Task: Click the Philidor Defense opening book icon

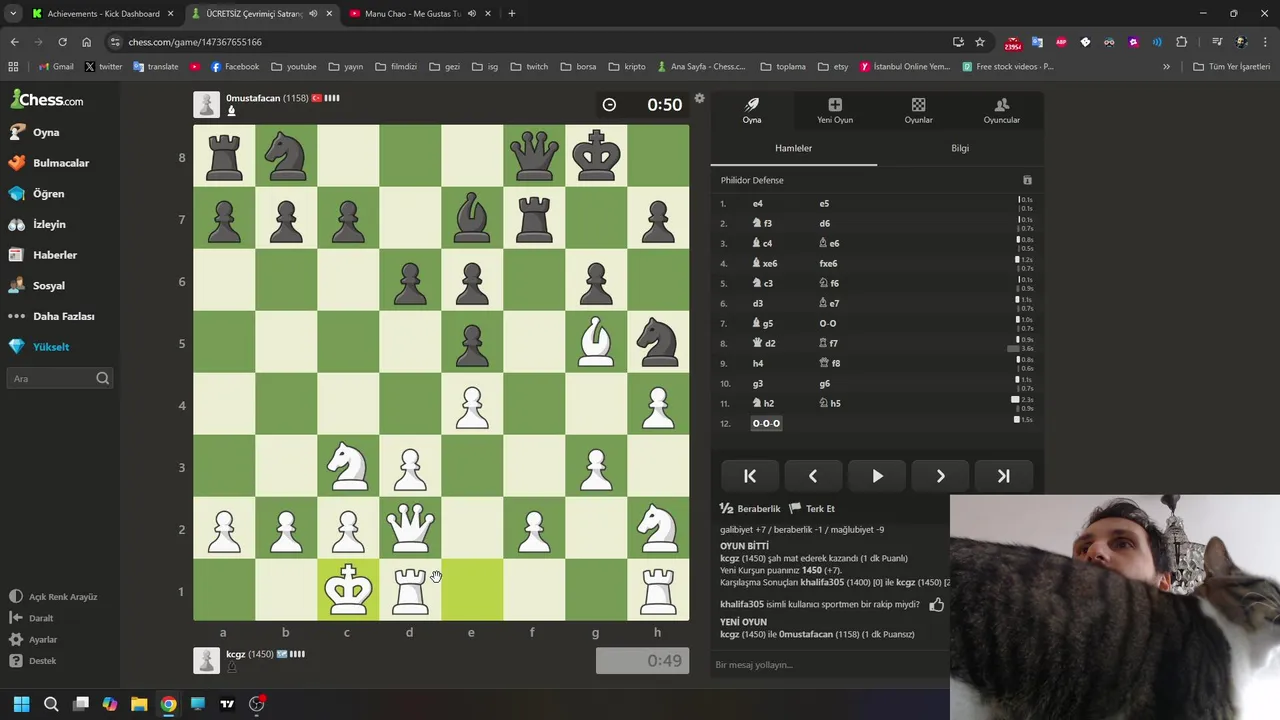Action: [1027, 180]
